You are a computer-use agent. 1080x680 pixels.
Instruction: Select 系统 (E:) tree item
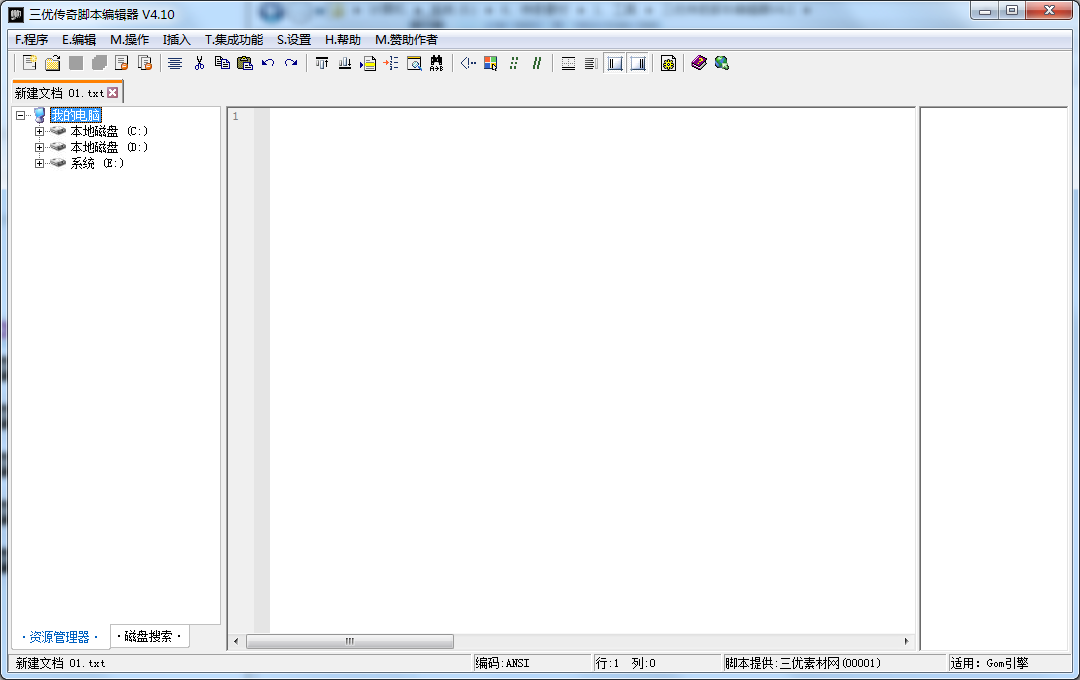tap(97, 163)
